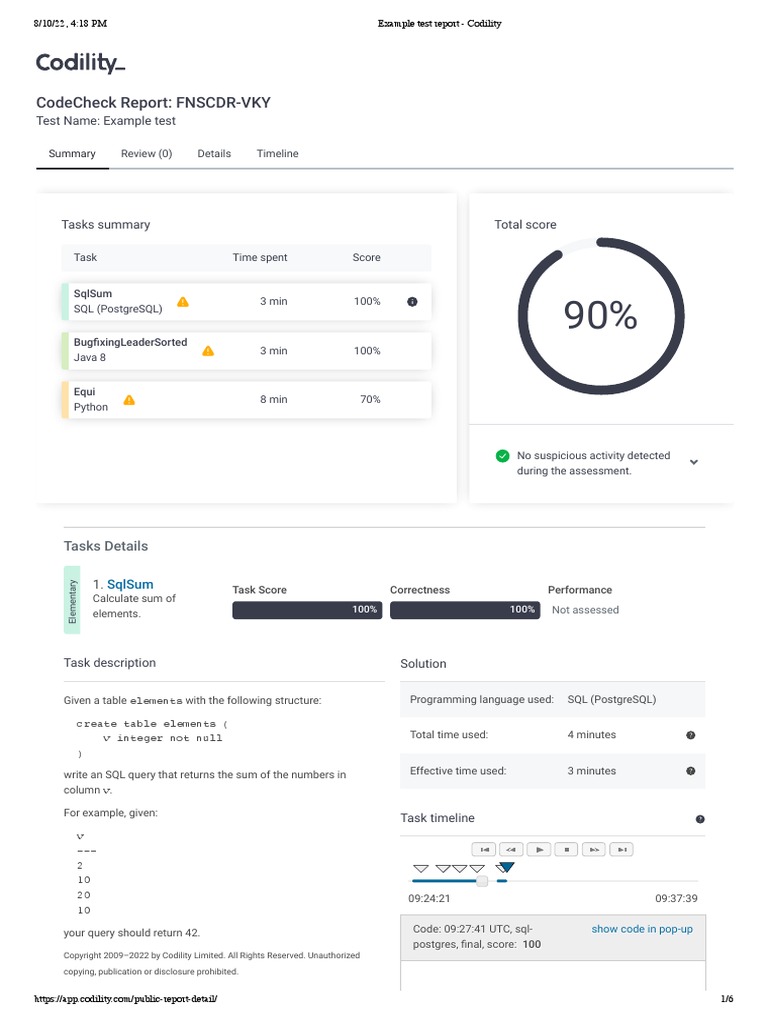The height and width of the screenshot is (1024, 768).
Task: Click the timeline slider handle
Action: [482, 881]
